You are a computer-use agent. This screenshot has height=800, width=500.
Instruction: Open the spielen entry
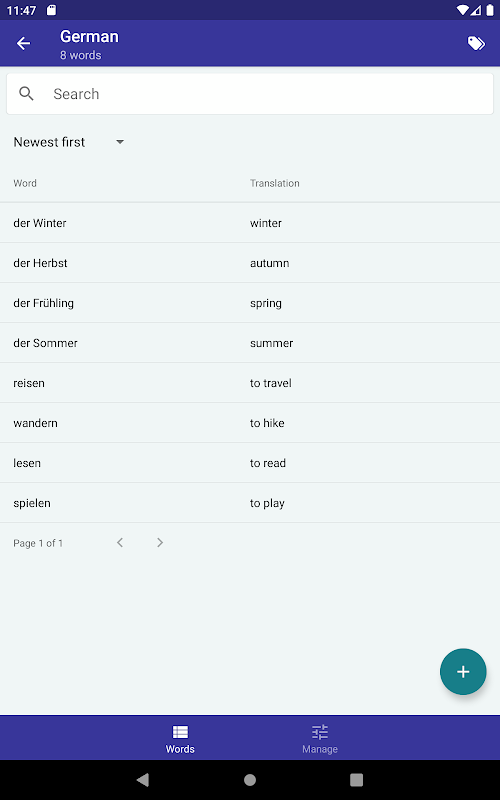250,503
